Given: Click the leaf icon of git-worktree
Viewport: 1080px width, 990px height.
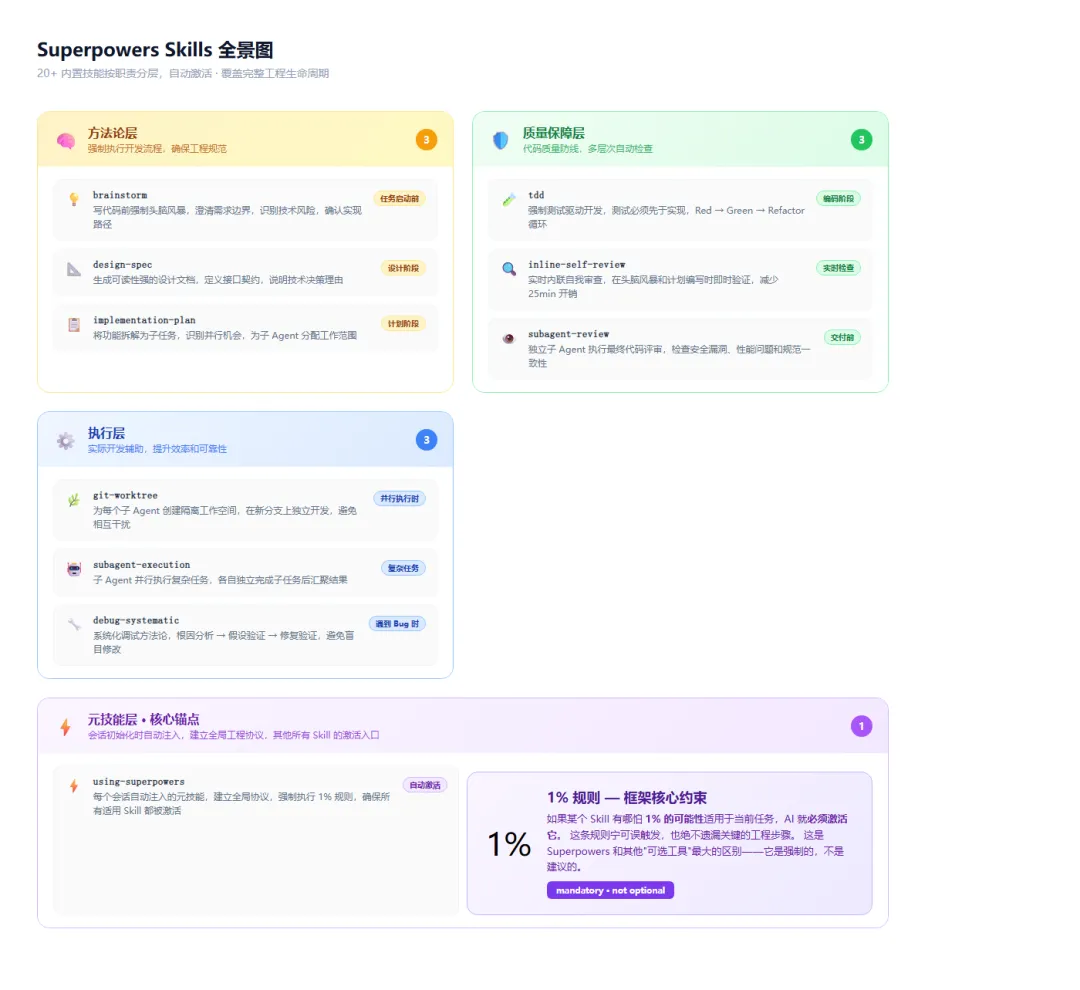Looking at the screenshot, I should click(x=74, y=499).
